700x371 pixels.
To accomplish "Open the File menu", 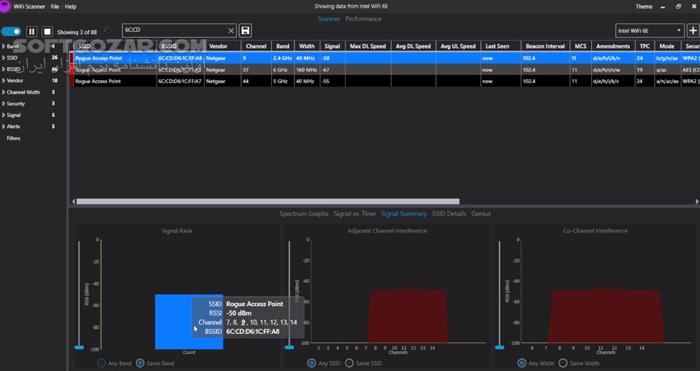I will tap(55, 7).
